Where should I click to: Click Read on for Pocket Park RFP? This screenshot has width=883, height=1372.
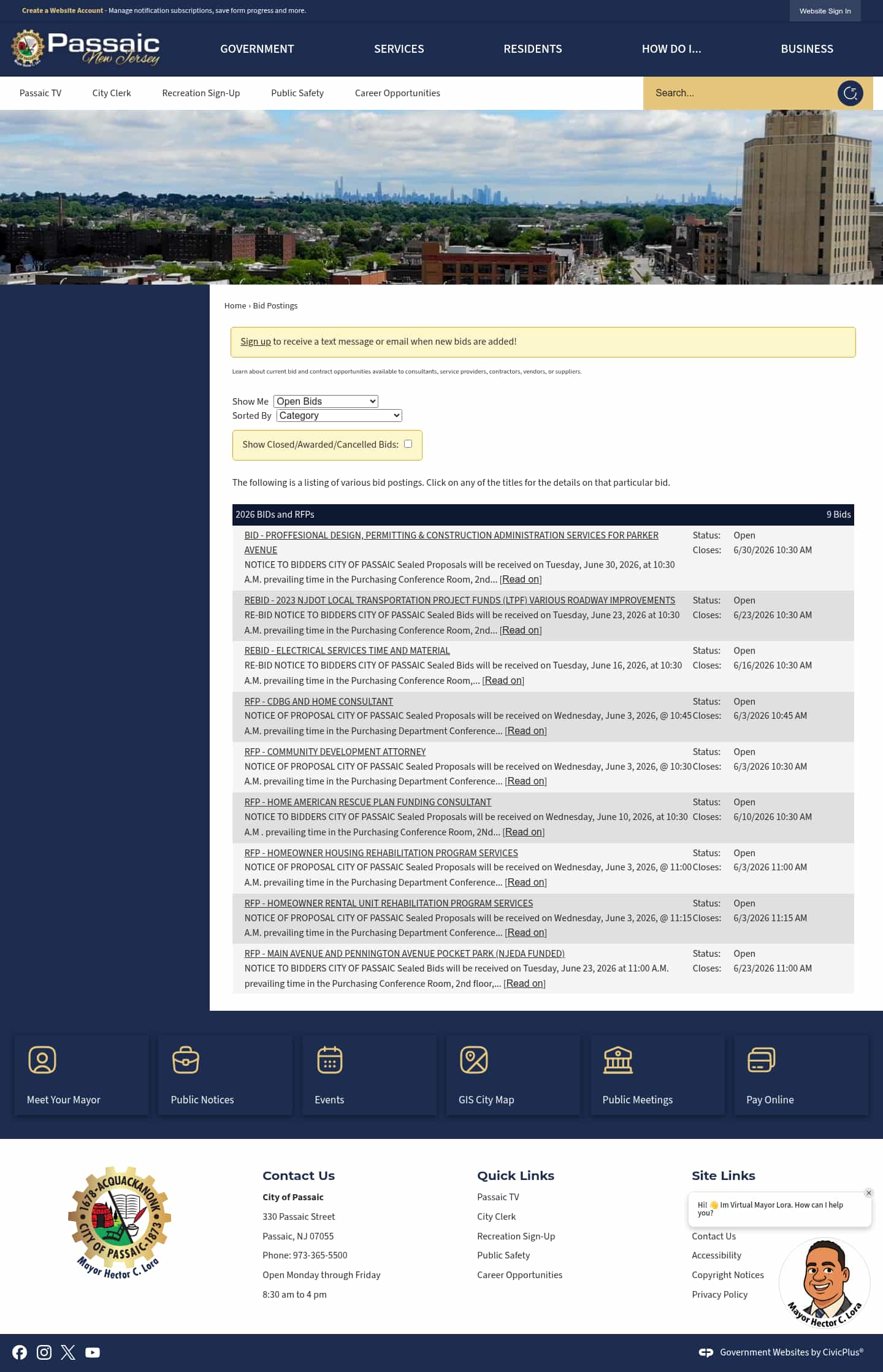(524, 984)
